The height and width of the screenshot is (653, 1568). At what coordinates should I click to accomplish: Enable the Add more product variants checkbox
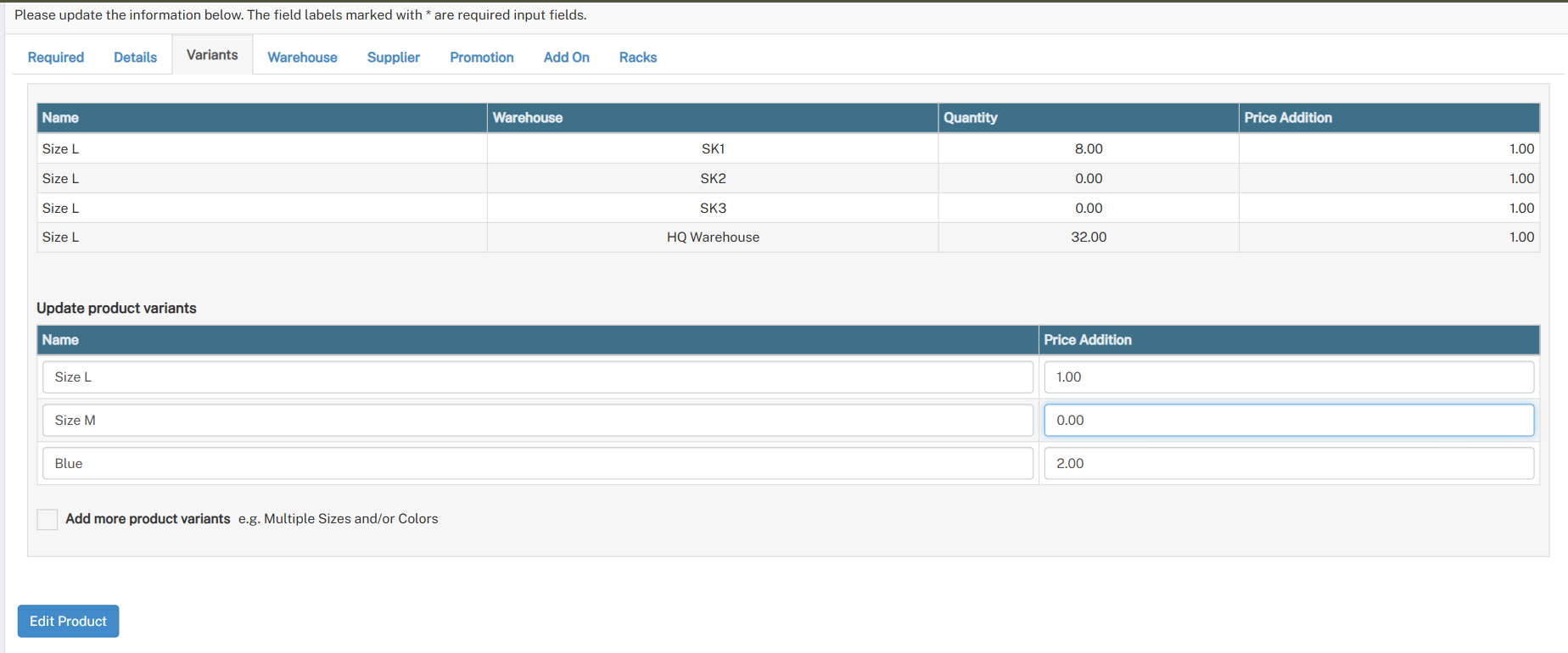click(48, 519)
